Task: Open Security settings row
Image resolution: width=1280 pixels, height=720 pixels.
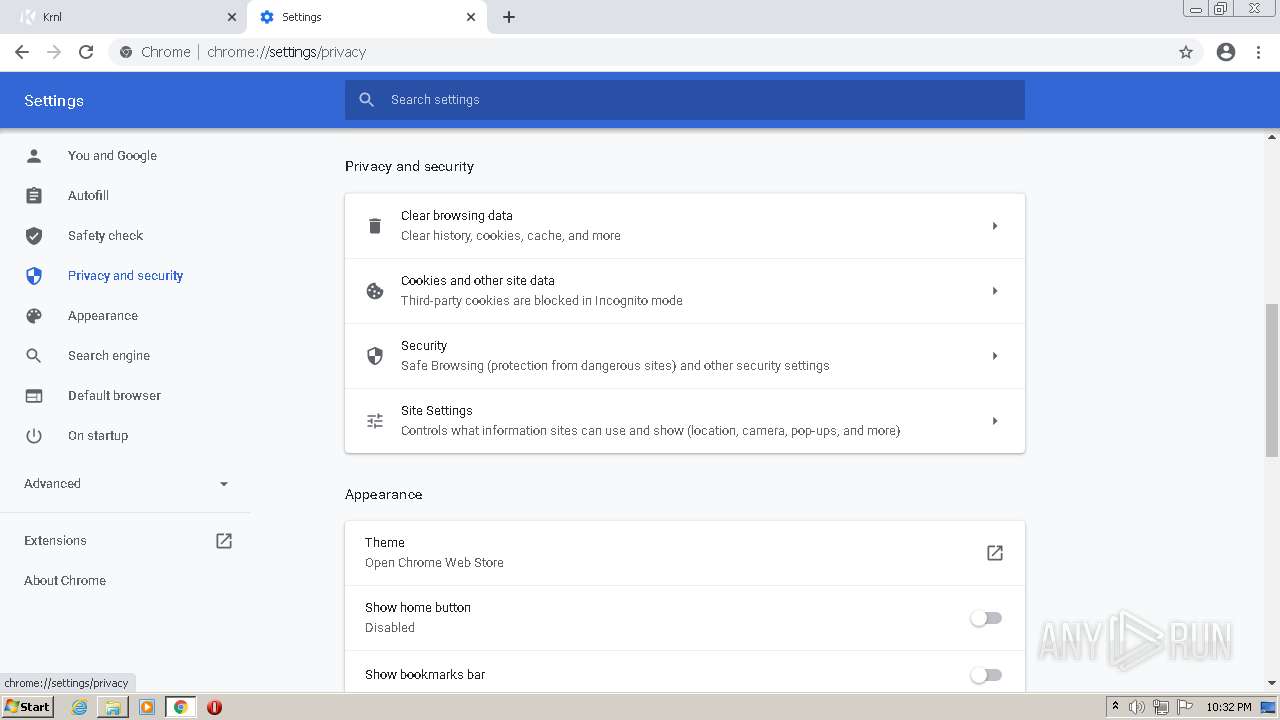Action: tap(685, 356)
